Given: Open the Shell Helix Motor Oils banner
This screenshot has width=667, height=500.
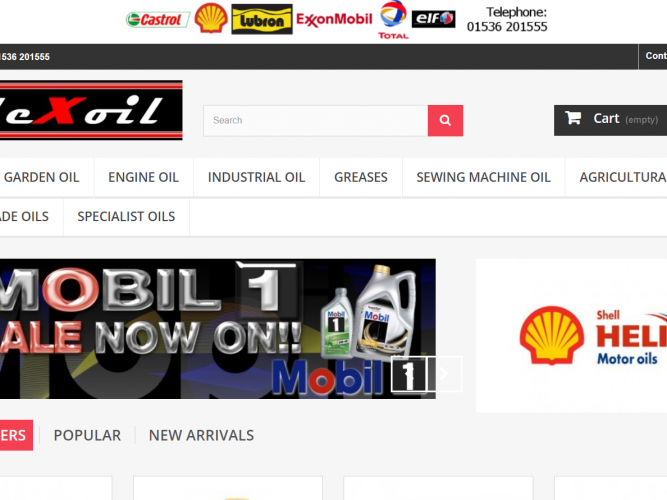Looking at the screenshot, I should 571,335.
